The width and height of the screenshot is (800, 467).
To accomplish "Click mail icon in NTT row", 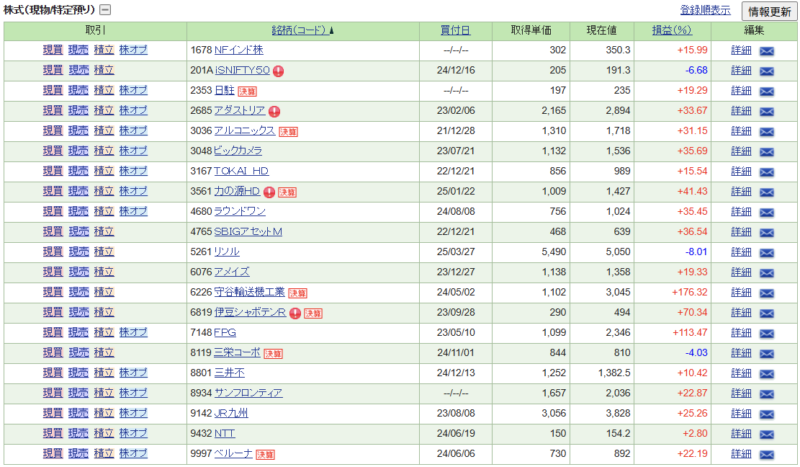I will coord(766,435).
